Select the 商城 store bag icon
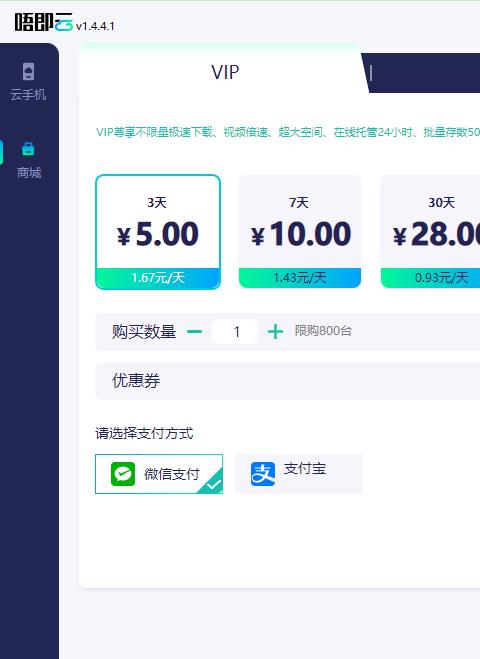The height and width of the screenshot is (659, 480). (28, 148)
